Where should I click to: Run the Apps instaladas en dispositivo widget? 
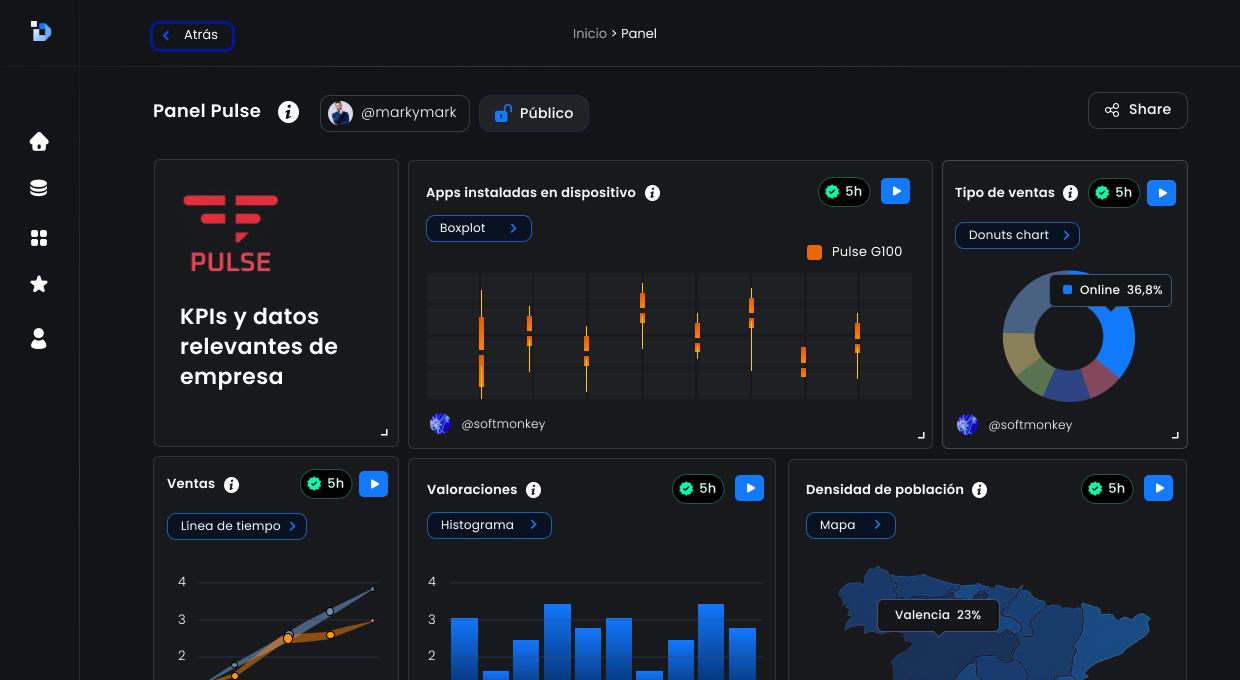pyautogui.click(x=895, y=191)
